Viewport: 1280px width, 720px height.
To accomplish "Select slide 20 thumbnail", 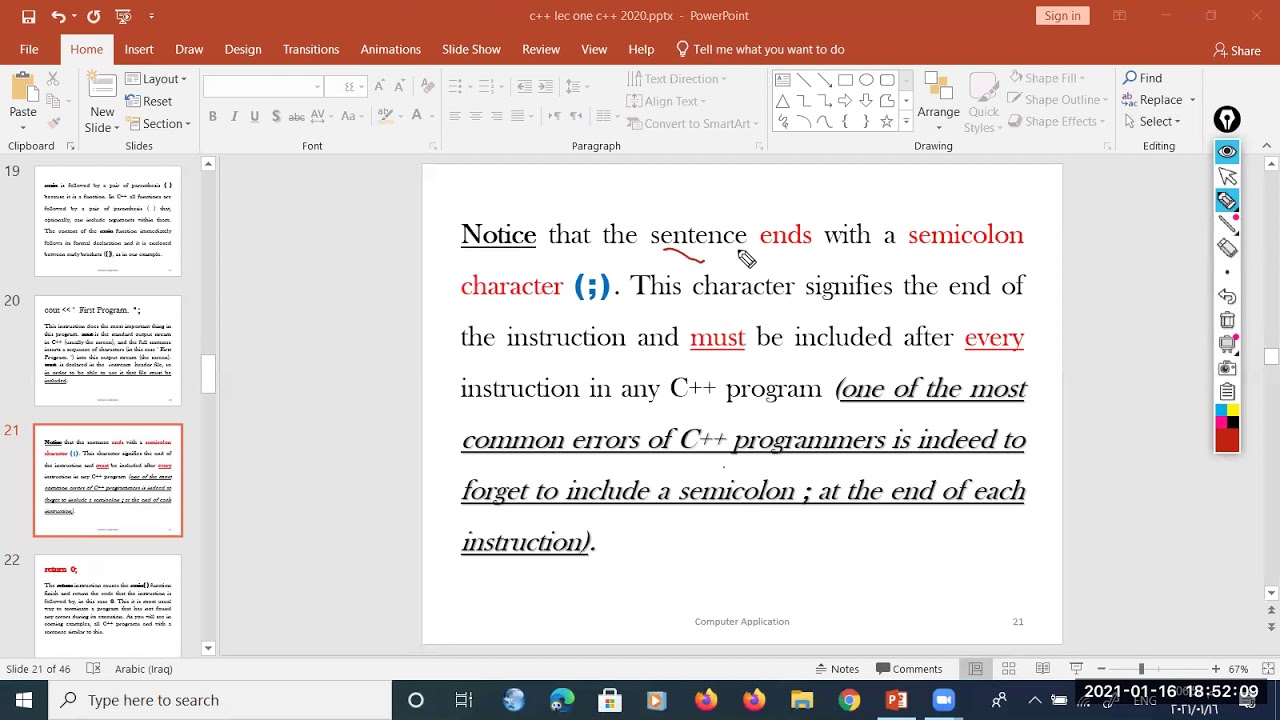I will point(108,350).
